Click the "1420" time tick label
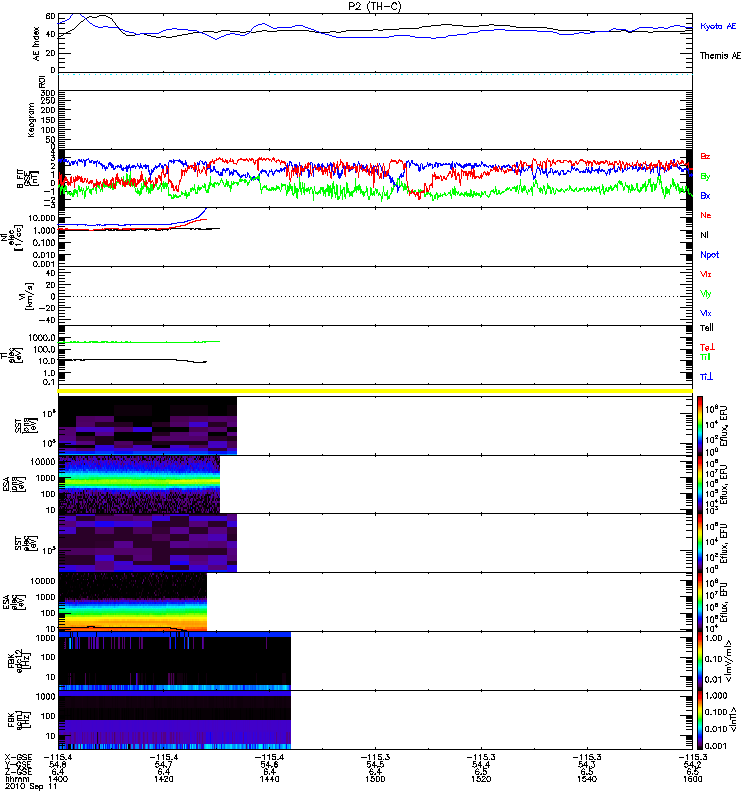Screen dimensions: 750x800 pos(164,779)
